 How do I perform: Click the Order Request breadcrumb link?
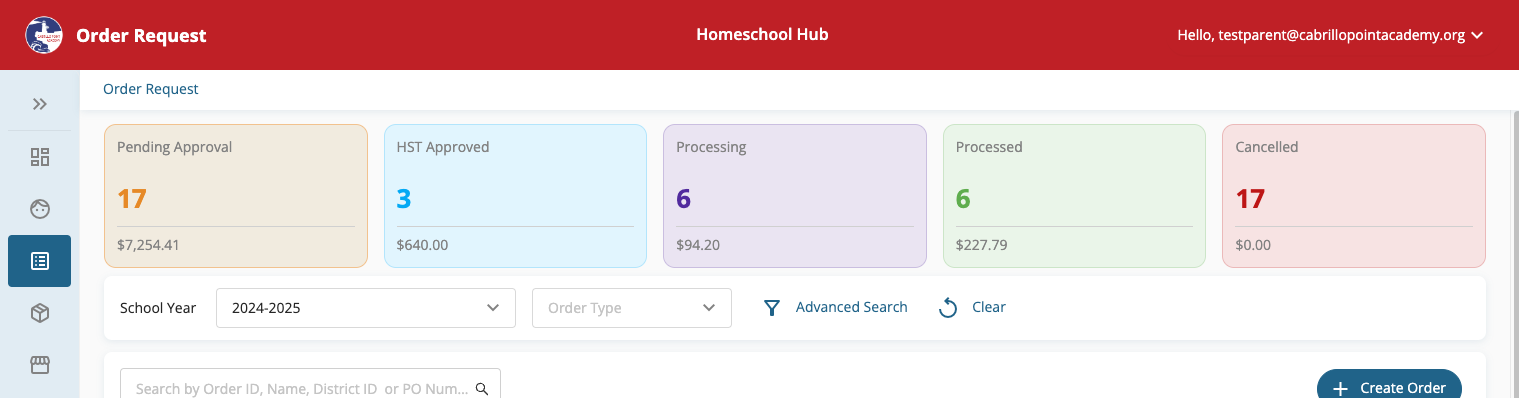point(151,89)
